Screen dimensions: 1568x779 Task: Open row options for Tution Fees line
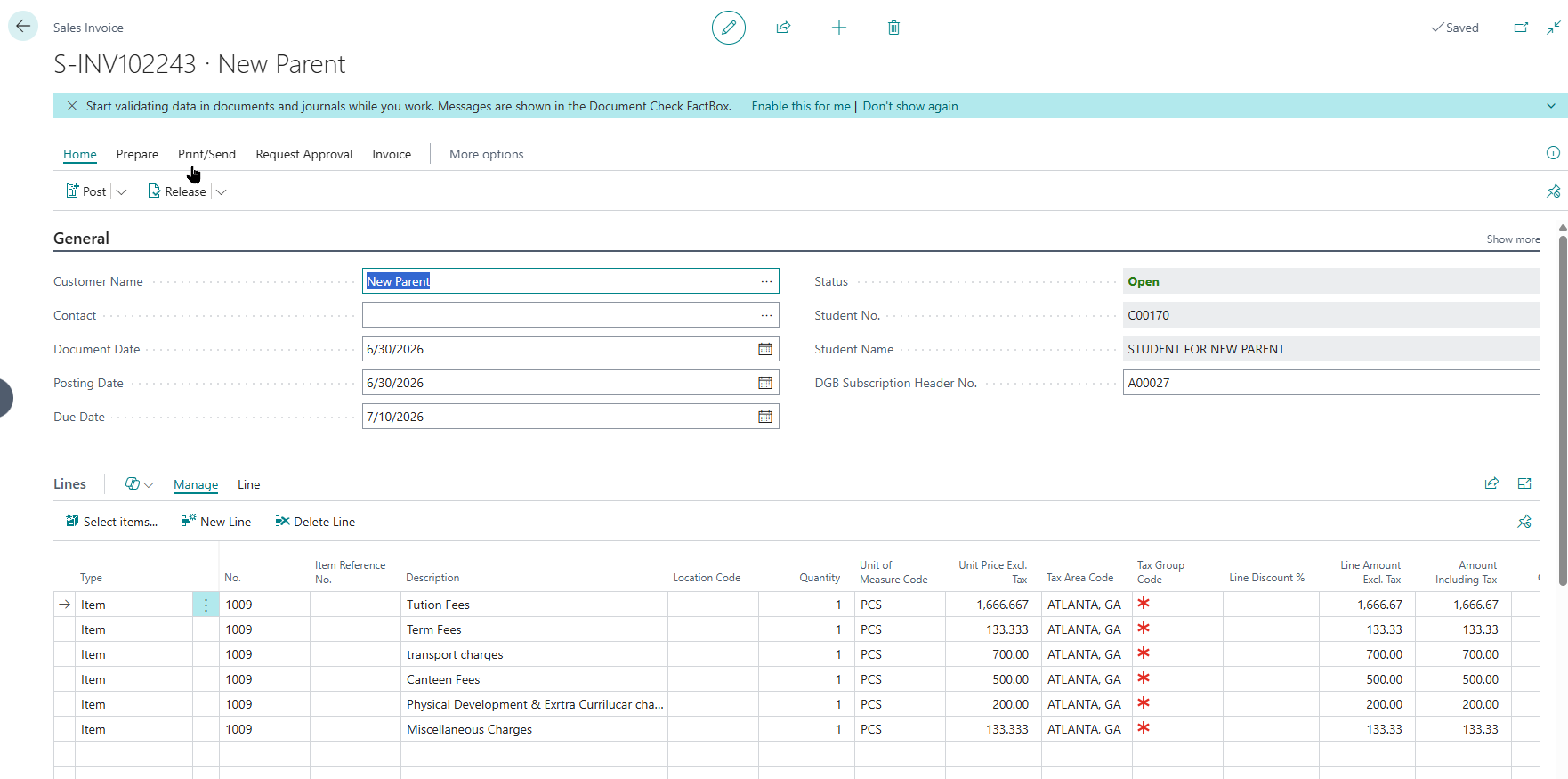(206, 605)
